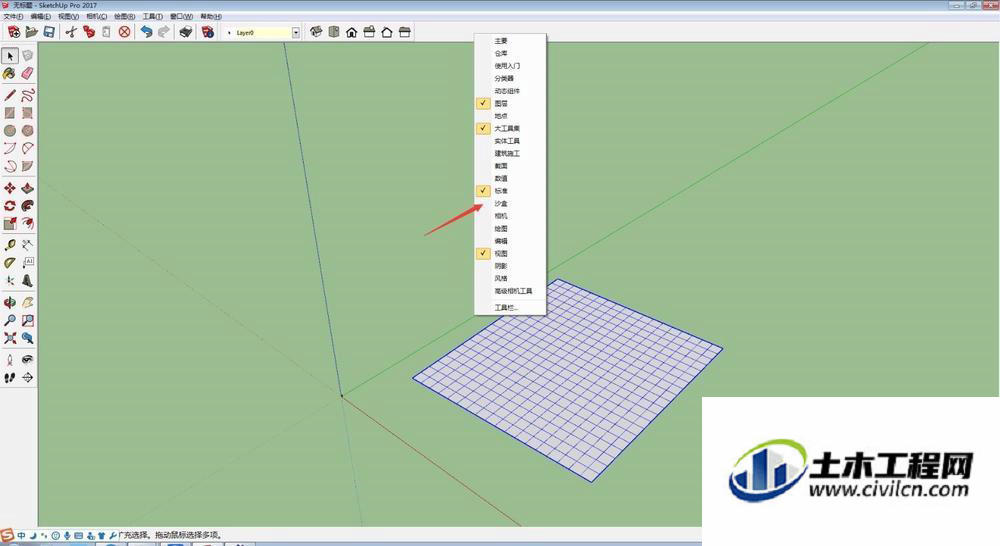Select the Move tool

click(10, 188)
